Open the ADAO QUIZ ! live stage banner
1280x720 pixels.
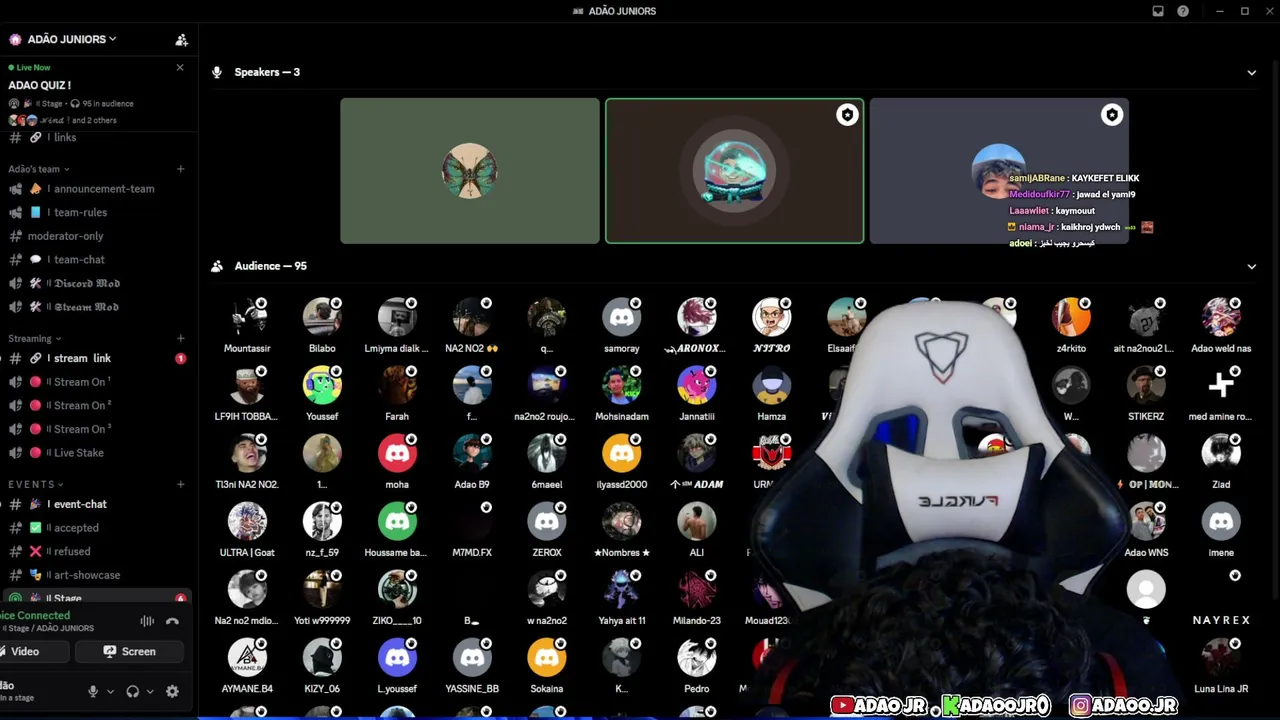[97, 95]
